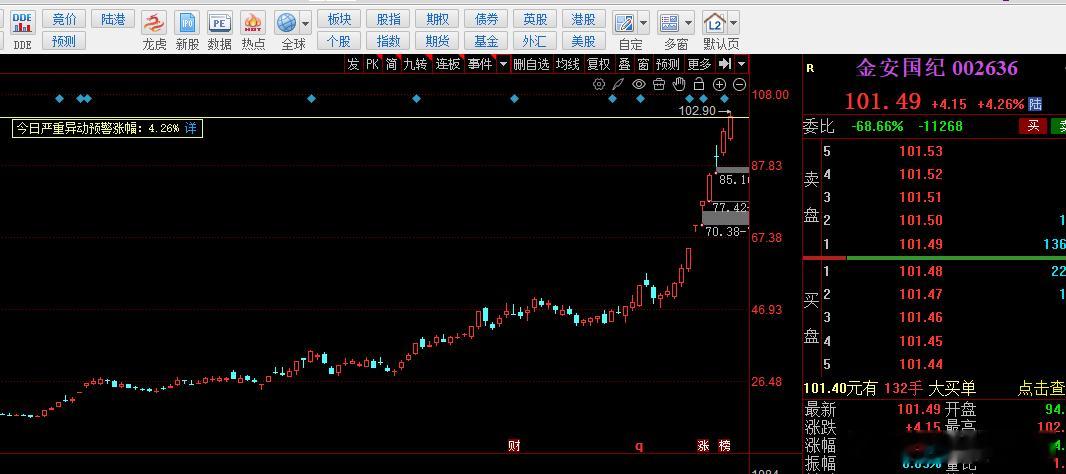The height and width of the screenshot is (474, 1066).
Task: Click the red-green buy/sell ratio bar
Action: click(x=934, y=258)
